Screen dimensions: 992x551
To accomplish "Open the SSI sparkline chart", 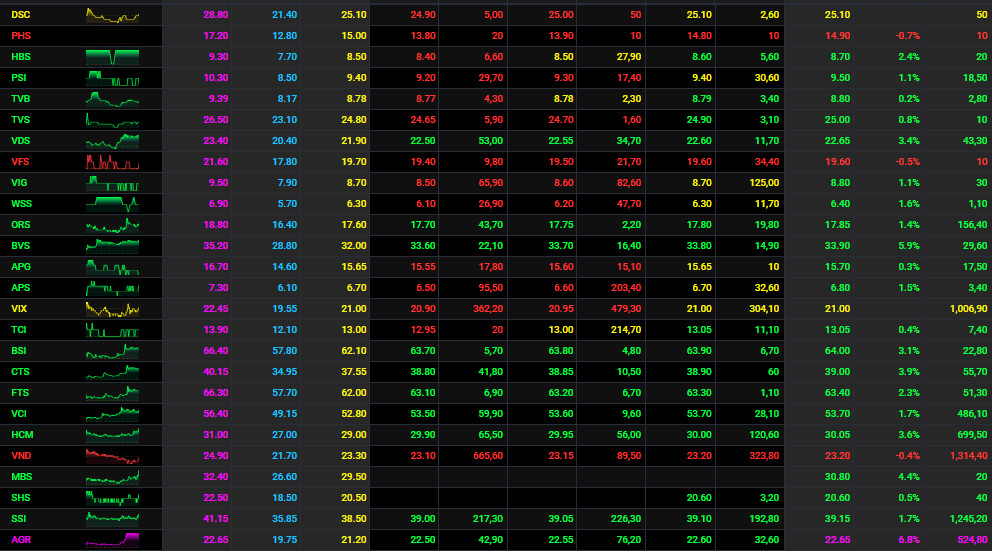I will pos(113,519).
